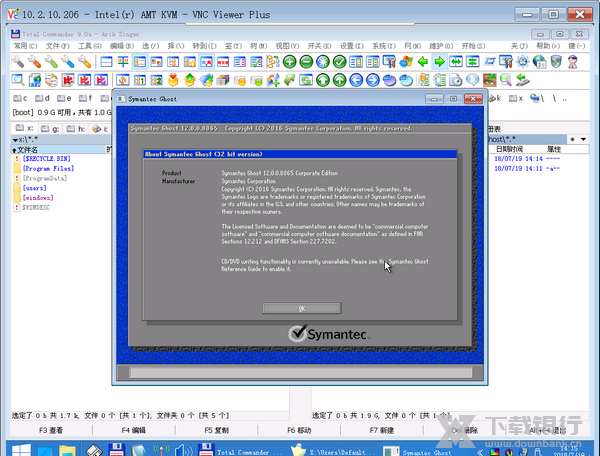
Task: Click the green 平 panel-layout toolbar icon
Action: tap(123, 62)
